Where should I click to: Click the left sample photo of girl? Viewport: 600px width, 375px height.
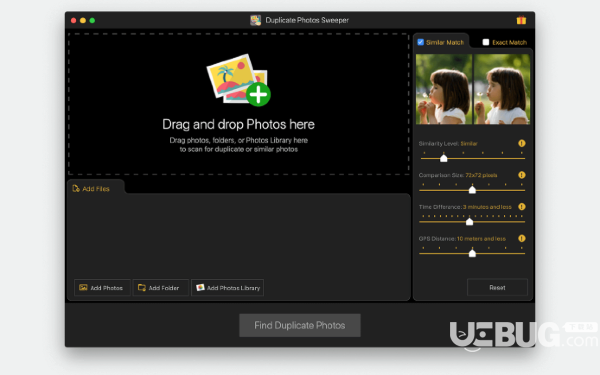[x=444, y=89]
